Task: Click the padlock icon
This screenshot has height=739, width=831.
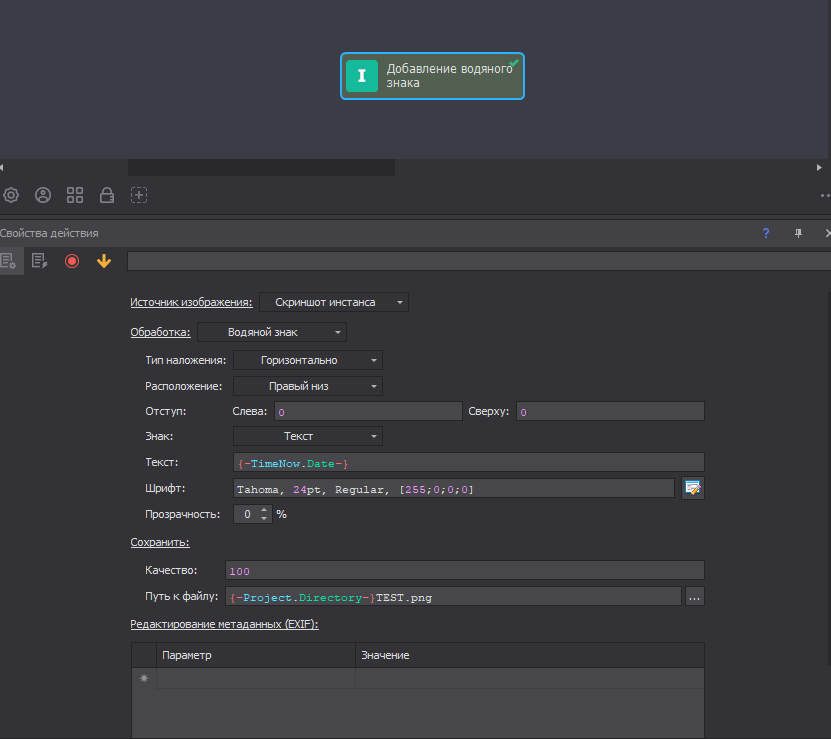Action: click(x=107, y=195)
